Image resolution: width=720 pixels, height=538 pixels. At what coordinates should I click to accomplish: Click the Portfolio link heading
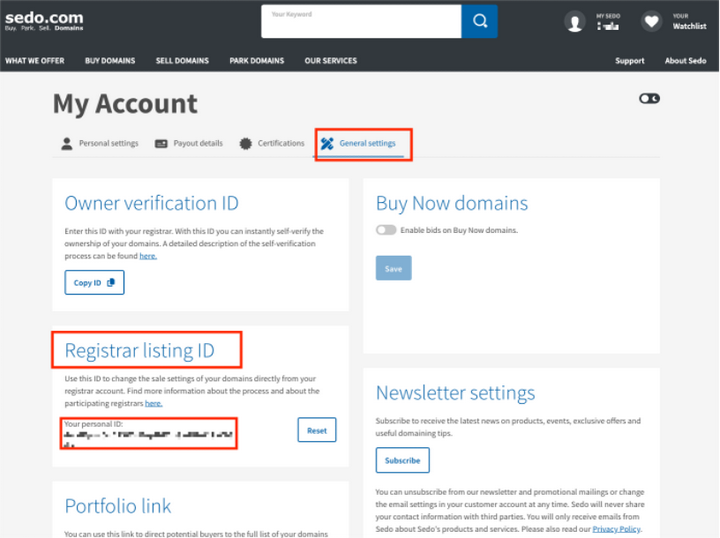[118, 506]
